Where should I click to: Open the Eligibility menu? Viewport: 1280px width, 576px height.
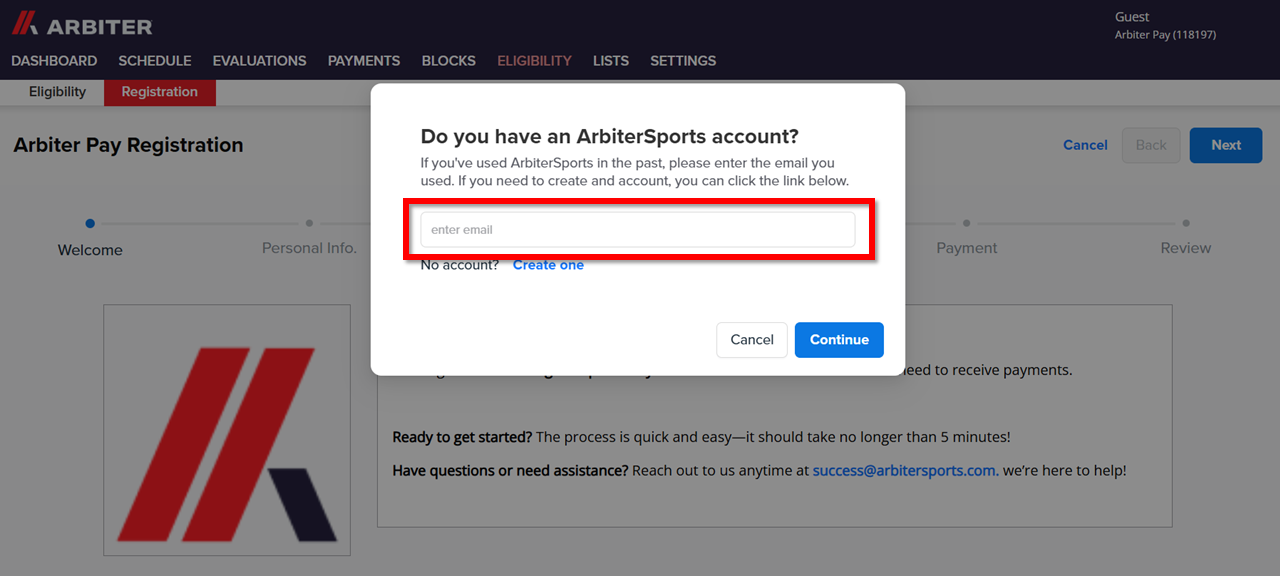[x=535, y=61]
